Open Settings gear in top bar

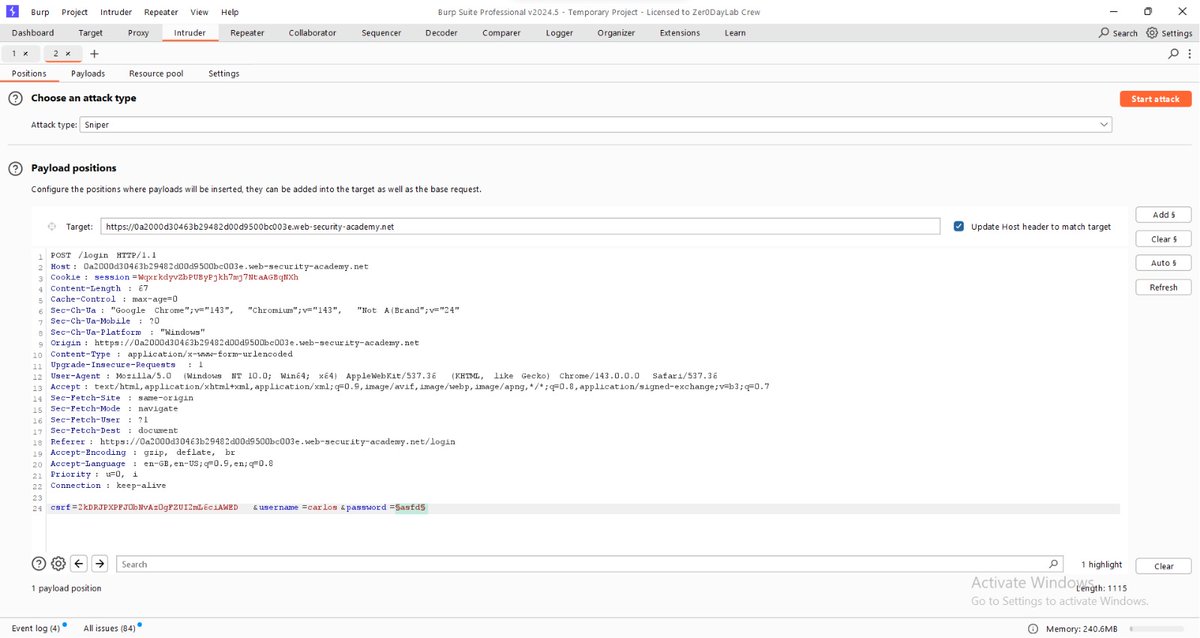pyautogui.click(x=1152, y=33)
